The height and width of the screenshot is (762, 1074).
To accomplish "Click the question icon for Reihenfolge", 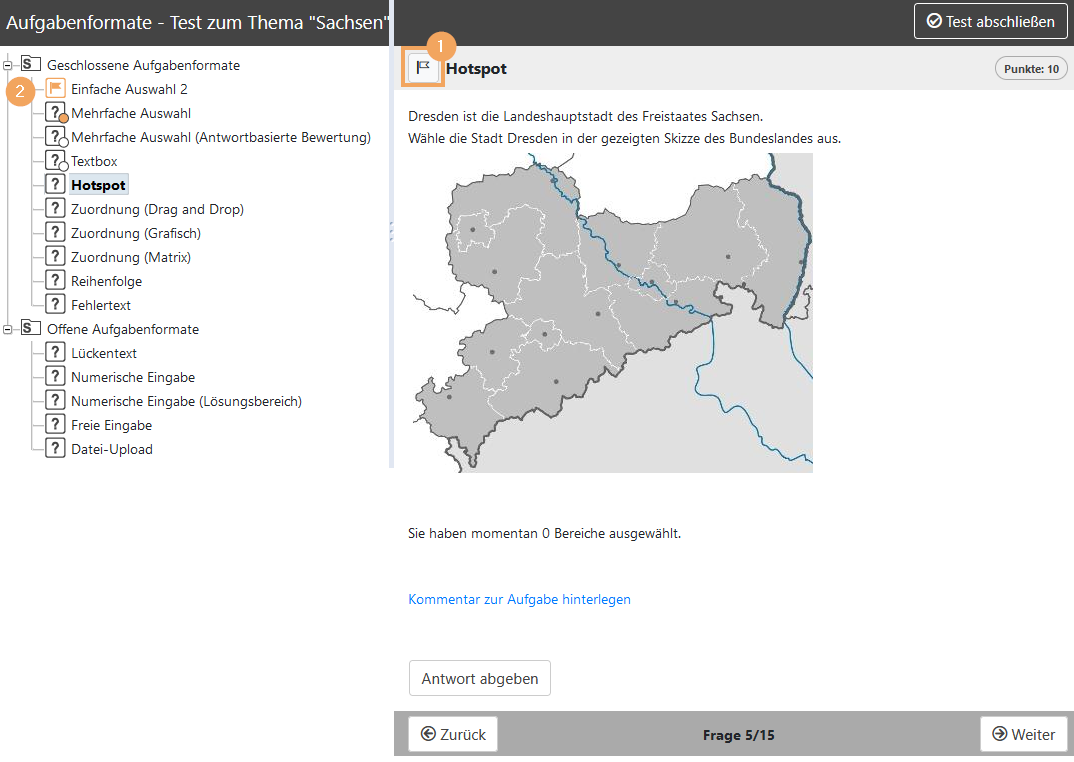I will pyautogui.click(x=56, y=281).
